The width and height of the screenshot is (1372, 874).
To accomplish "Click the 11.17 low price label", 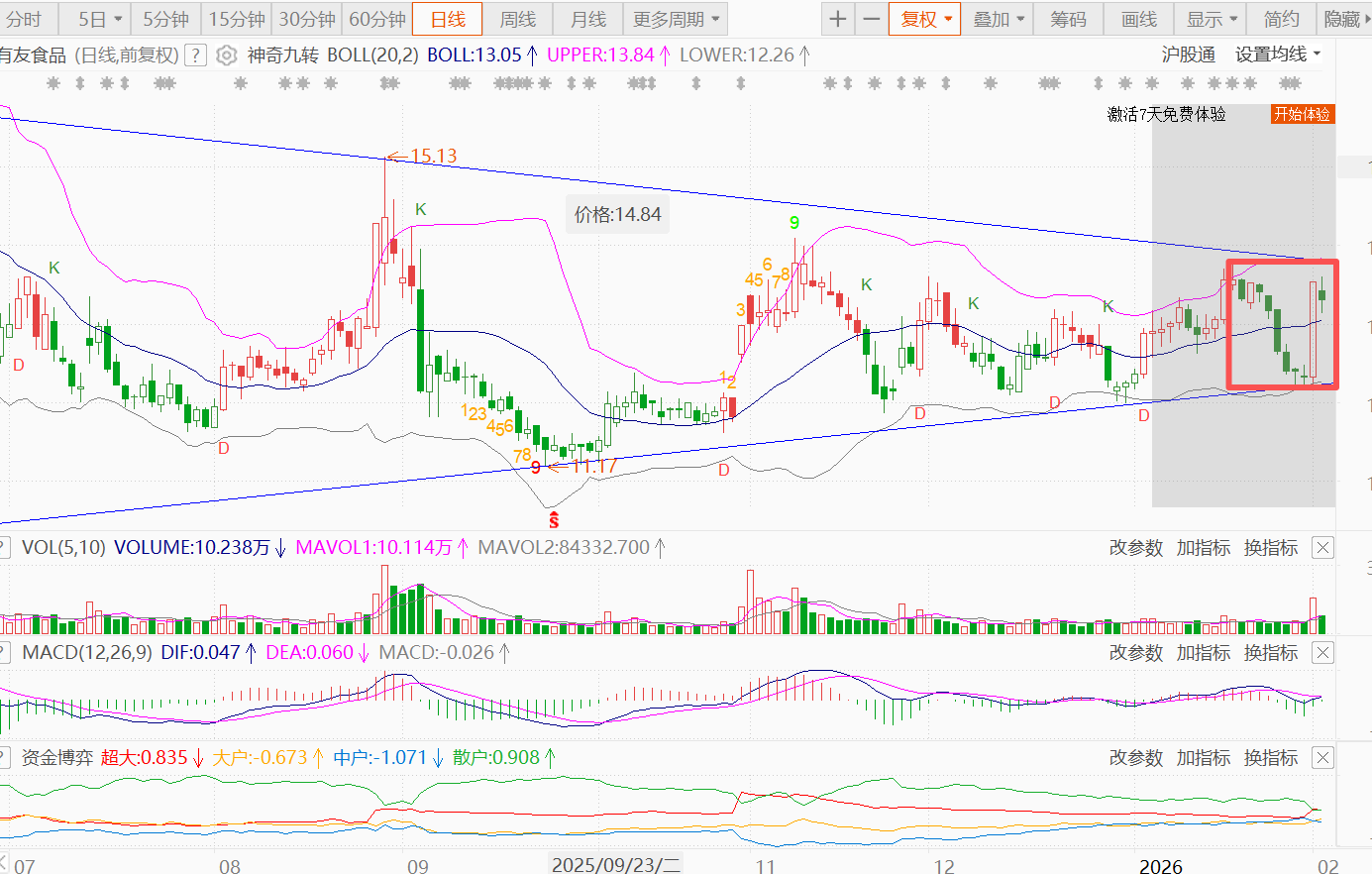I will [x=594, y=466].
